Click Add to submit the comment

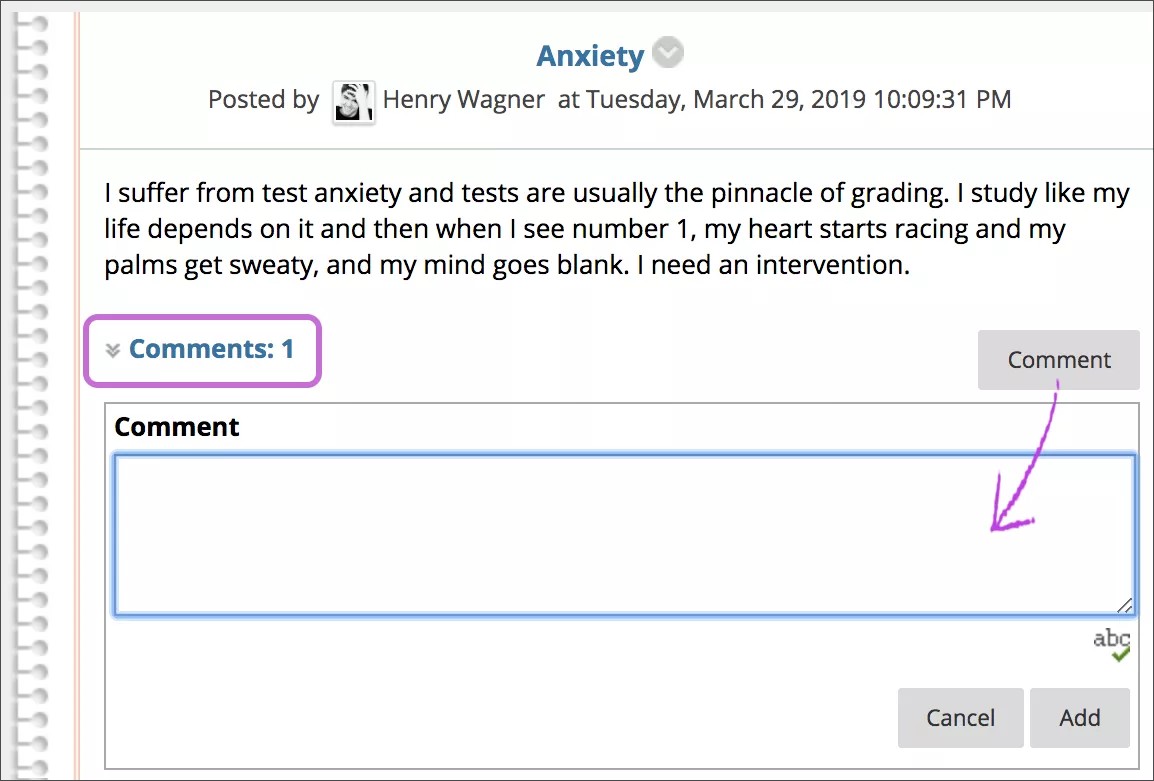pyautogui.click(x=1079, y=717)
